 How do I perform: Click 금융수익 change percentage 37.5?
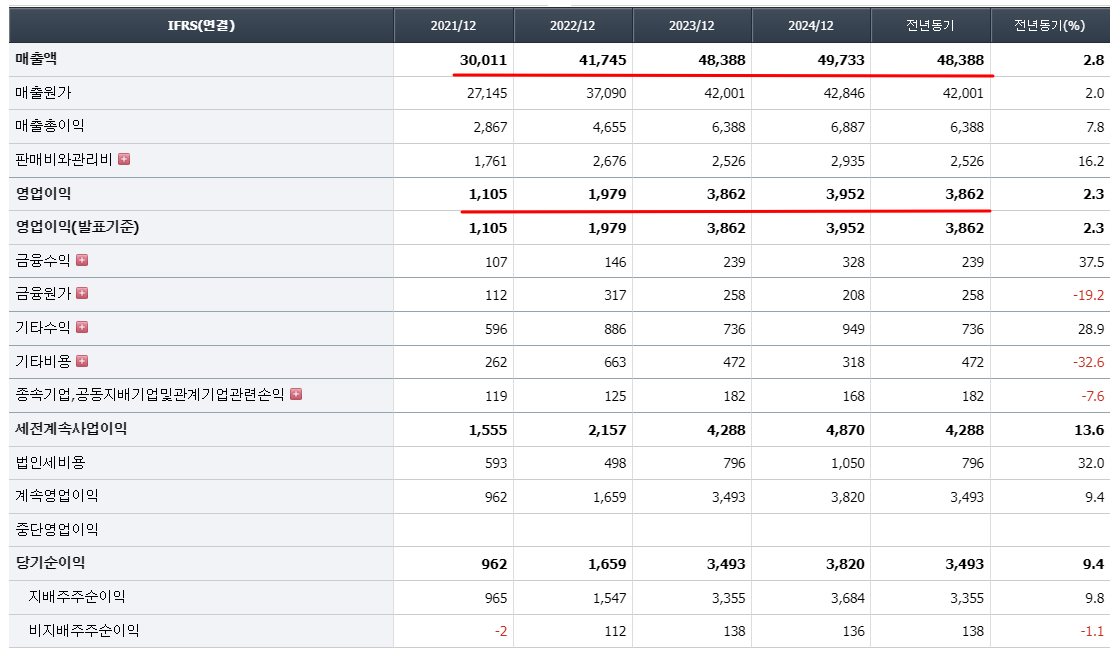coord(1091,262)
